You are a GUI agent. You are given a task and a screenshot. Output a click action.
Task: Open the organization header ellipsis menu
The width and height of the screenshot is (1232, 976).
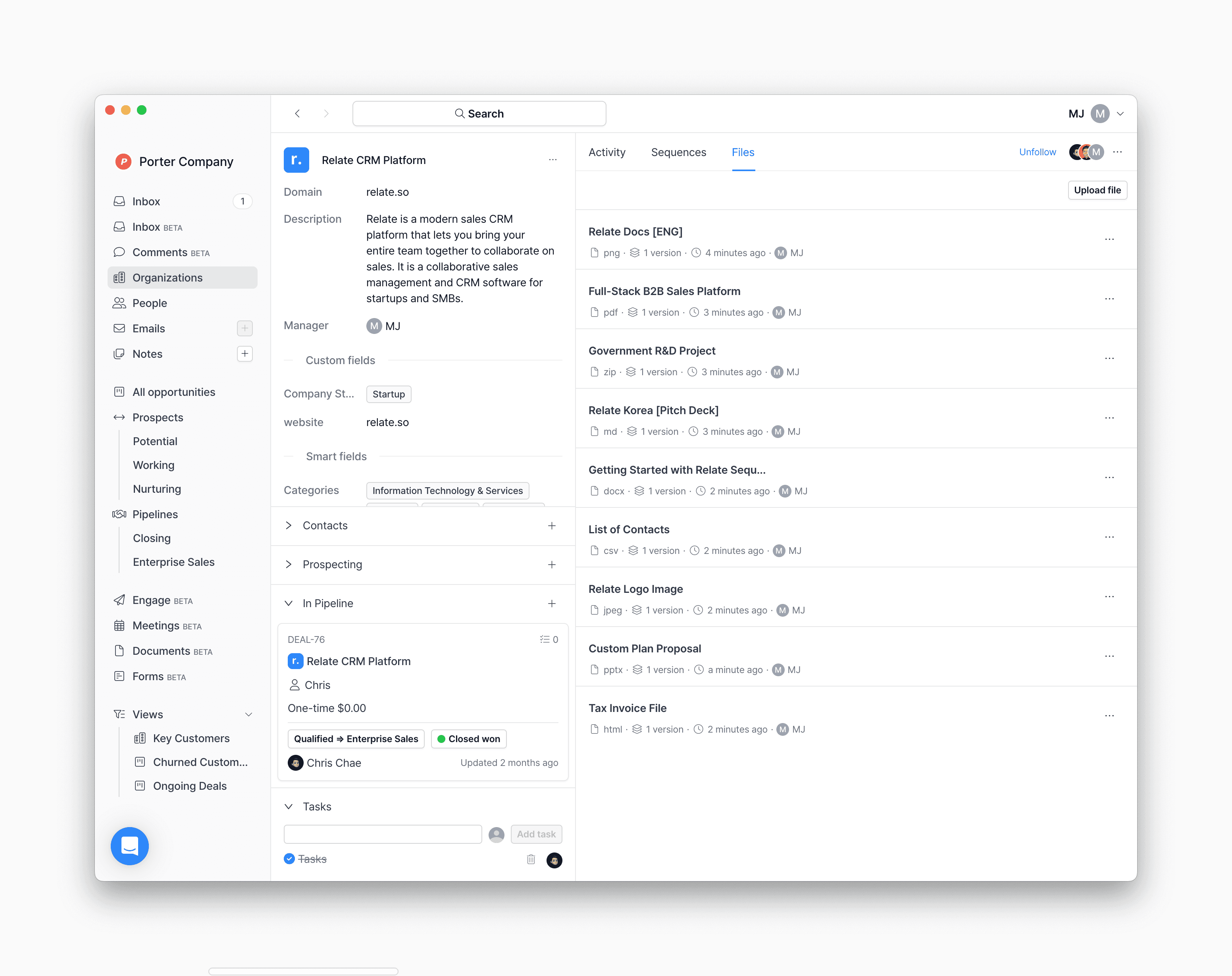(x=552, y=160)
